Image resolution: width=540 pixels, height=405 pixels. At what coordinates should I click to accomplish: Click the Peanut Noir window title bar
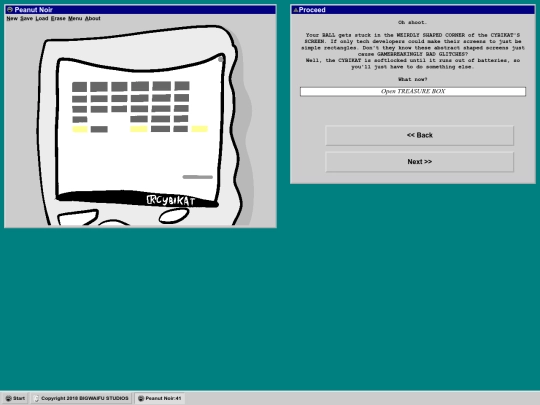[141, 10]
